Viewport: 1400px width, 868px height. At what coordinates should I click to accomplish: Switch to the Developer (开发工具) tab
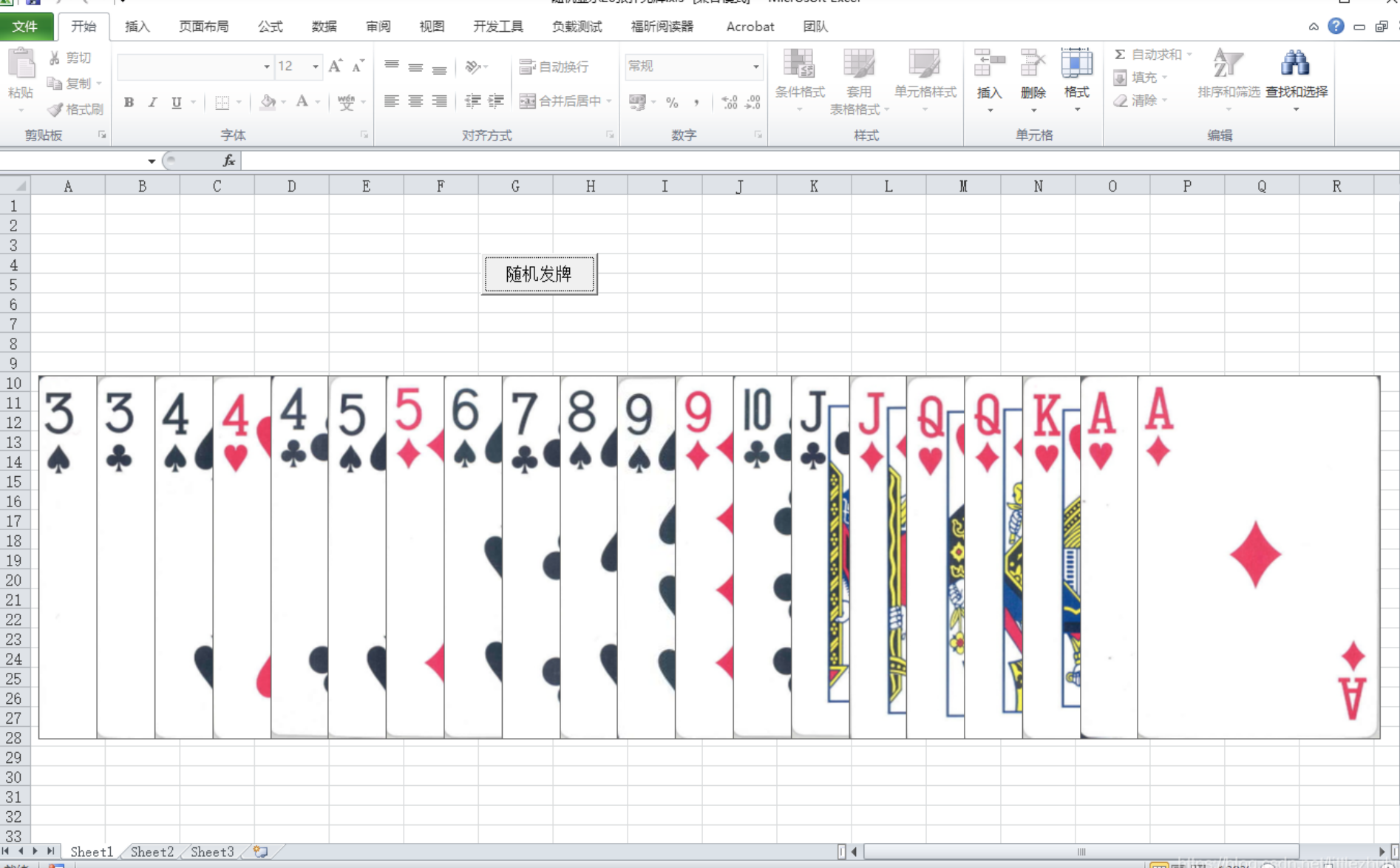coord(497,27)
